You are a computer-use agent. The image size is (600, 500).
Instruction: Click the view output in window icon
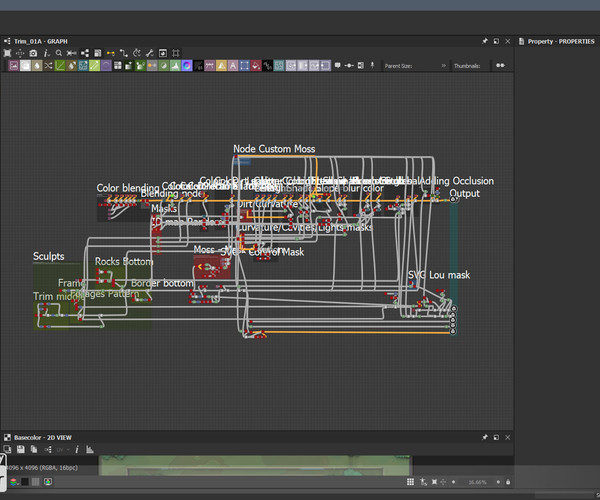point(163,53)
